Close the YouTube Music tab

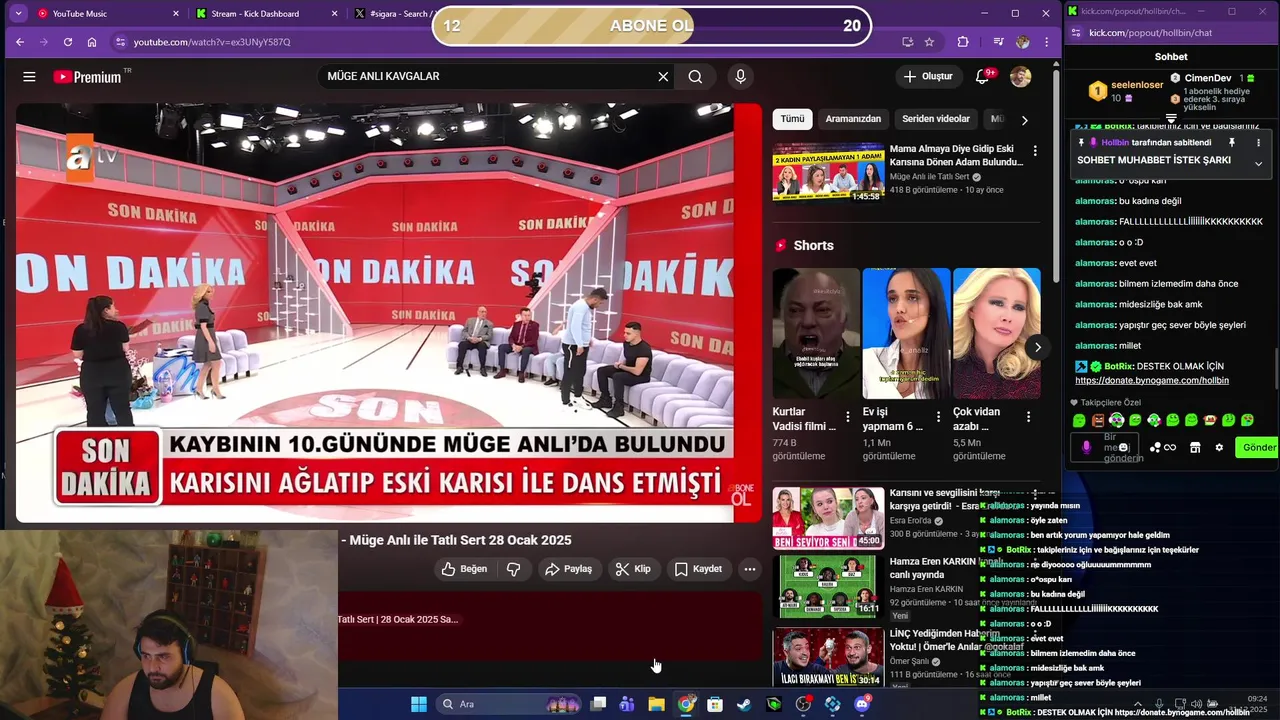[176, 13]
